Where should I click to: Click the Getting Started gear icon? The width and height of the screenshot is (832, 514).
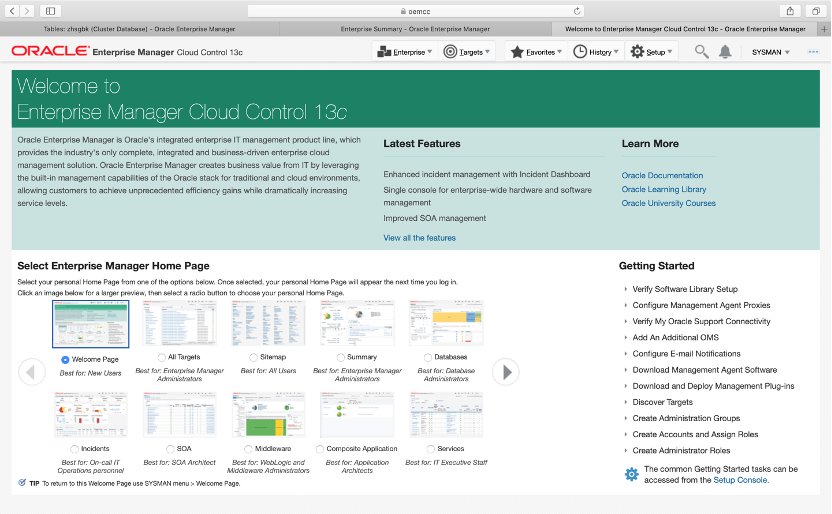tap(631, 474)
